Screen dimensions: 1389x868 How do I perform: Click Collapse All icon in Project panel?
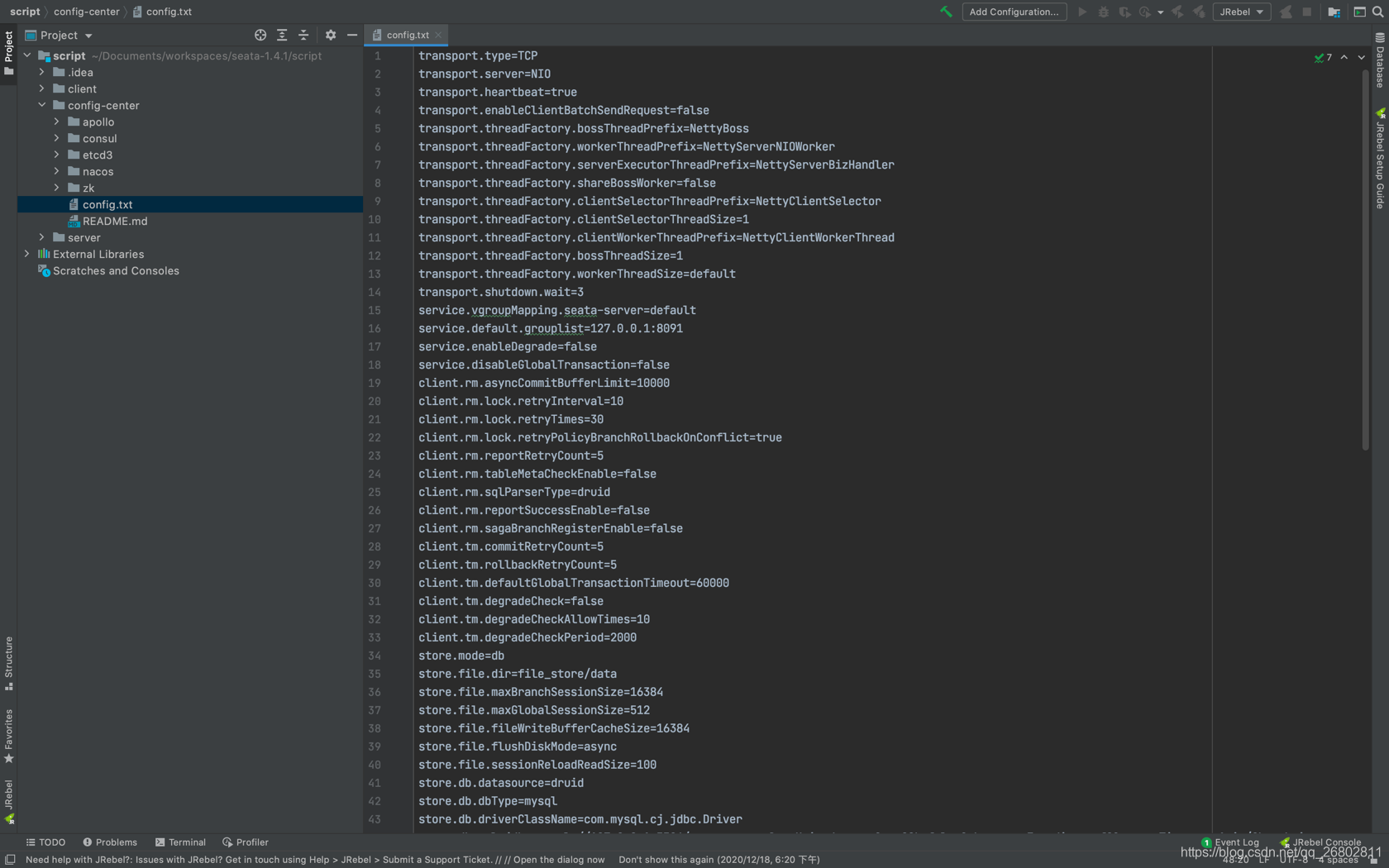tap(303, 35)
